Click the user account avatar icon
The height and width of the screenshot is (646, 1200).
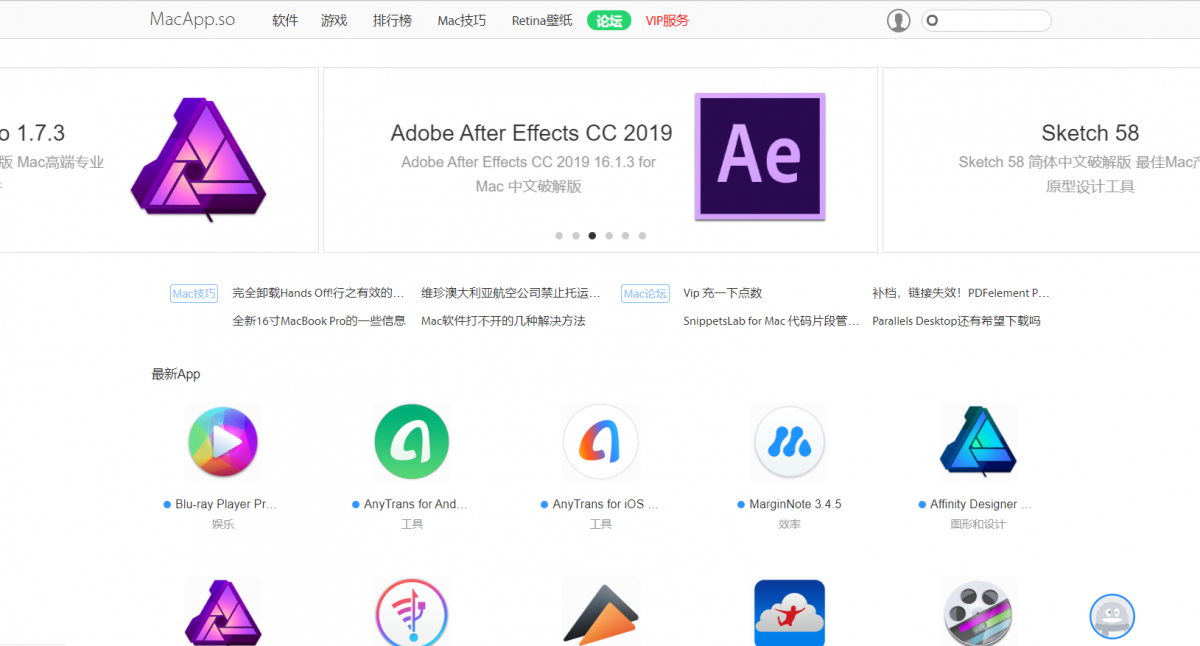pyautogui.click(x=898, y=21)
